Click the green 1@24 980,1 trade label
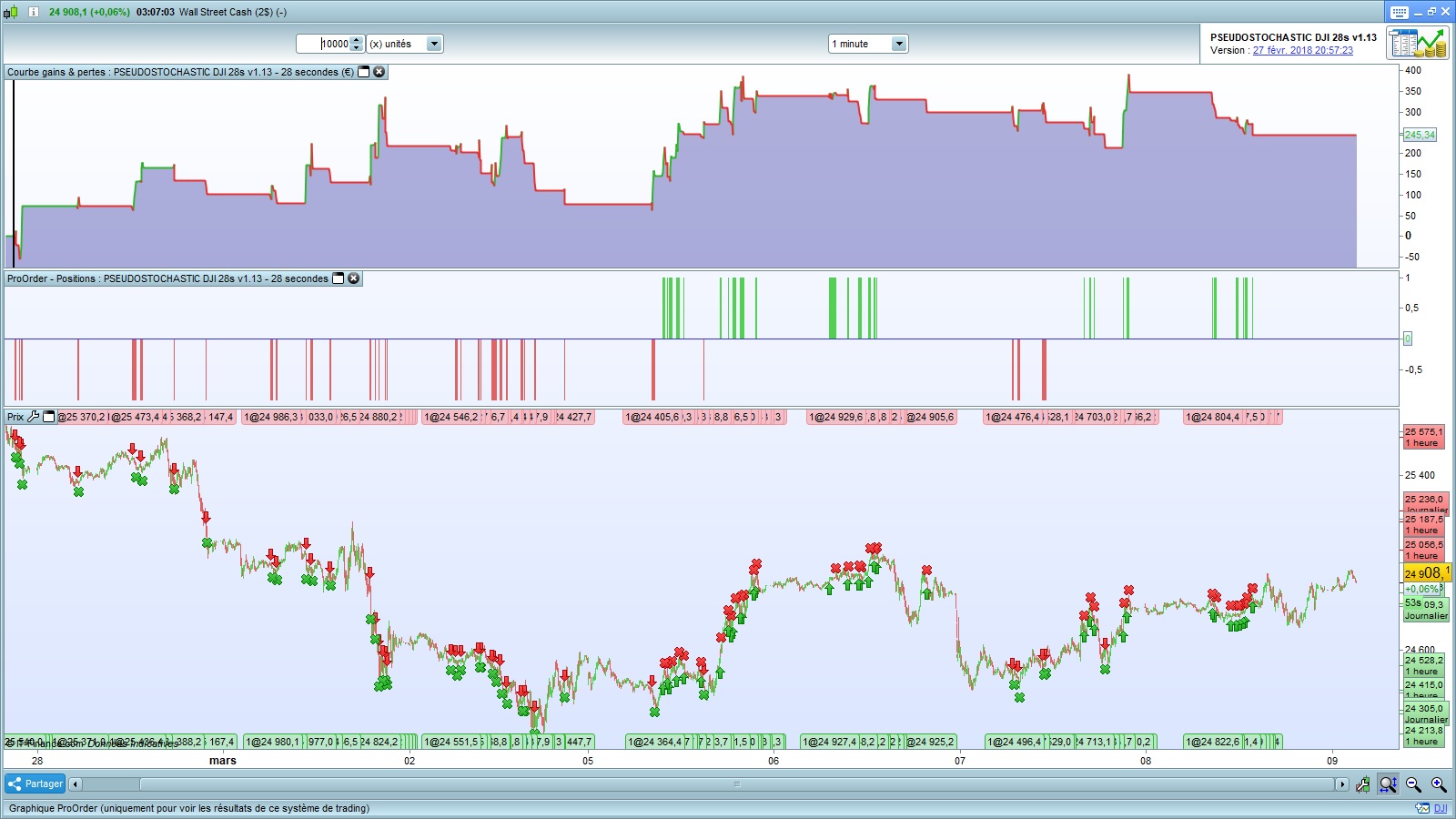The image size is (1456, 819). click(272, 742)
